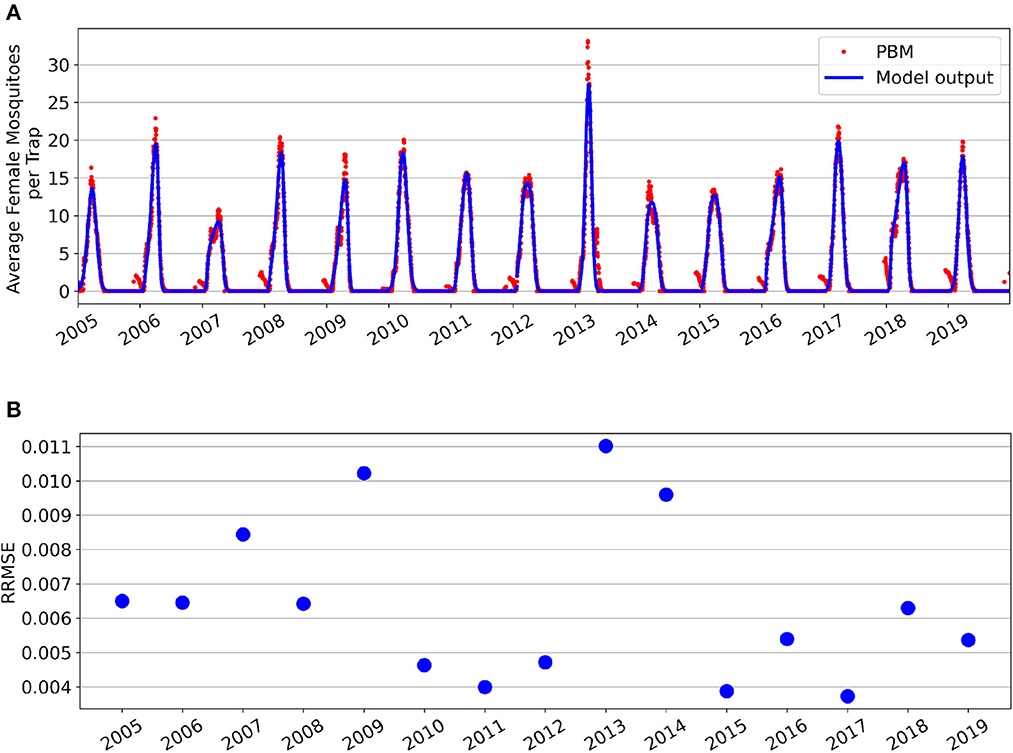This screenshot has width=1013, height=753.
Task: Click the 'RRMSE' axis title
Action: click(8, 573)
